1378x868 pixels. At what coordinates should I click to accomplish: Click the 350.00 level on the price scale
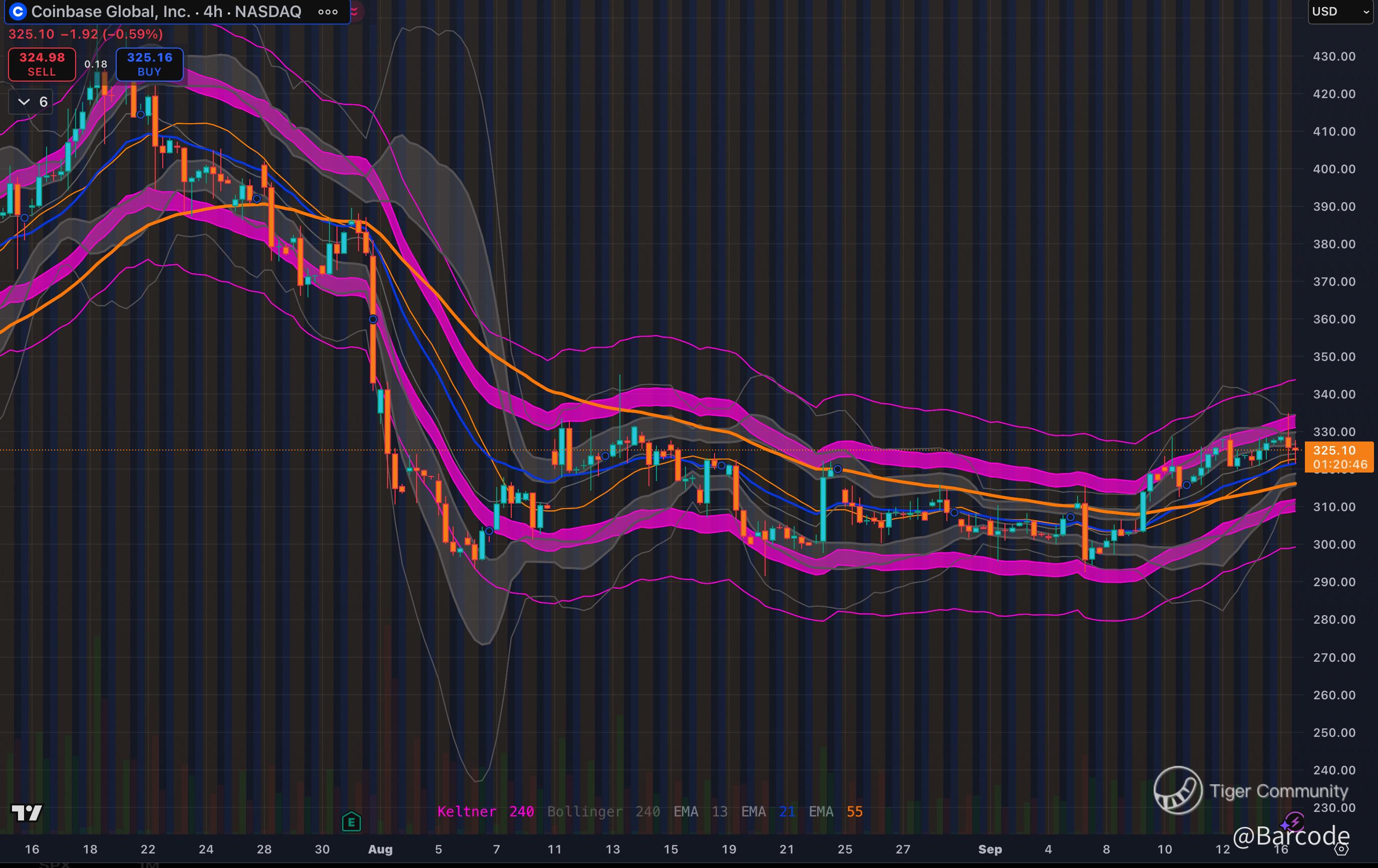click(1334, 356)
